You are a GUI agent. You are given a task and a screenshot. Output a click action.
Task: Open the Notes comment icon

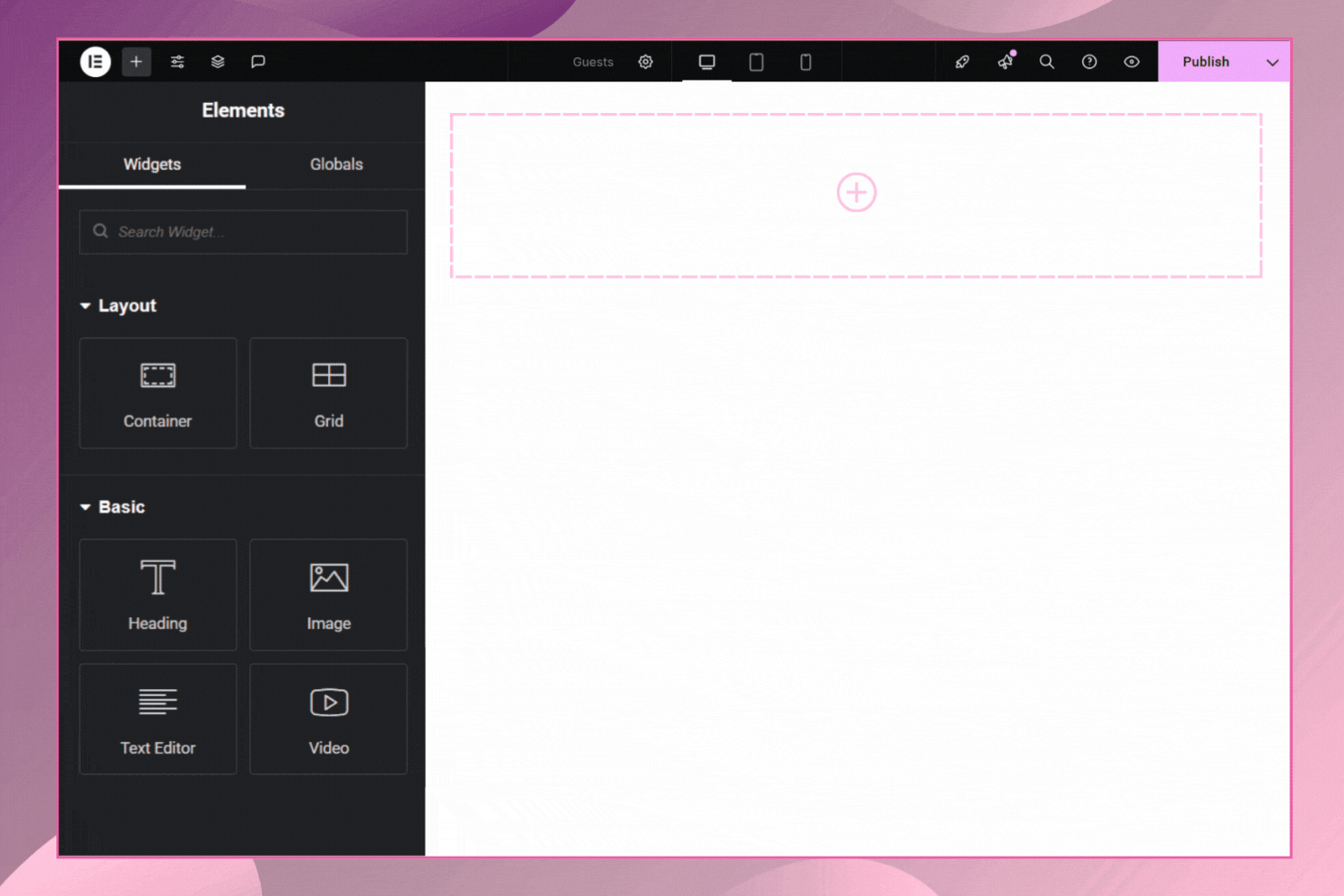[x=258, y=62]
